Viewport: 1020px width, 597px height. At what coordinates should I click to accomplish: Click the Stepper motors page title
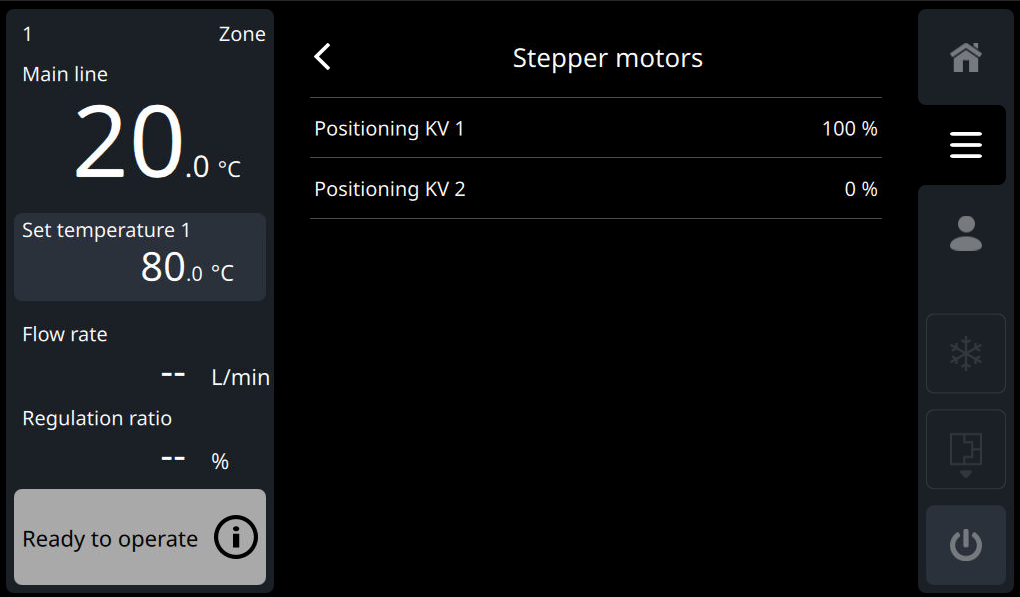607,58
